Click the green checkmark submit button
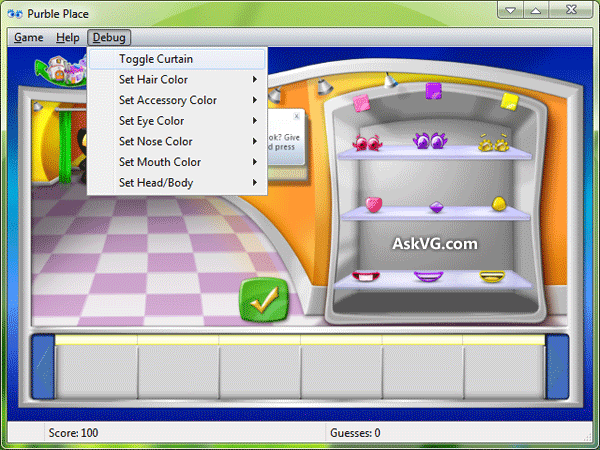Screen dimensions: 600x450 pos(264,300)
